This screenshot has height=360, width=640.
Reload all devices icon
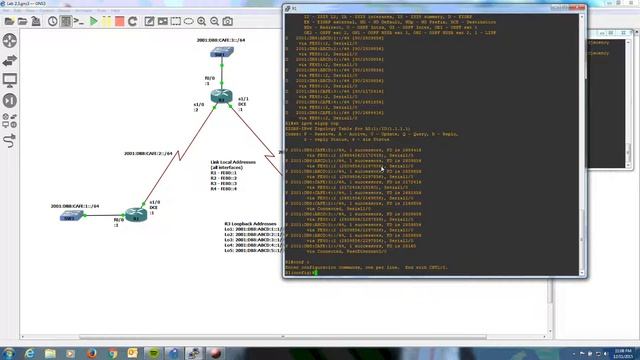click(x=132, y=21)
